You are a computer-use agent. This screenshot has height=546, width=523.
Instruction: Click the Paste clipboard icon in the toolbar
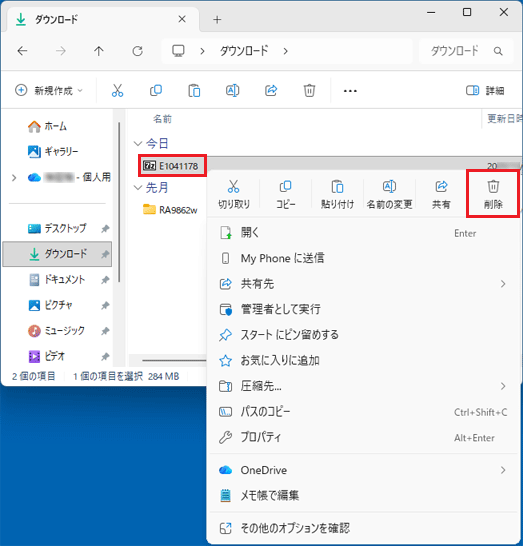[x=194, y=91]
